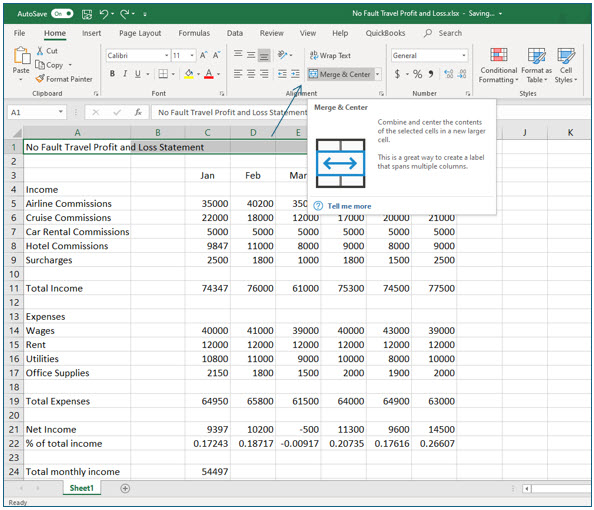
Task: Open Format as Table gallery
Action: (536, 66)
